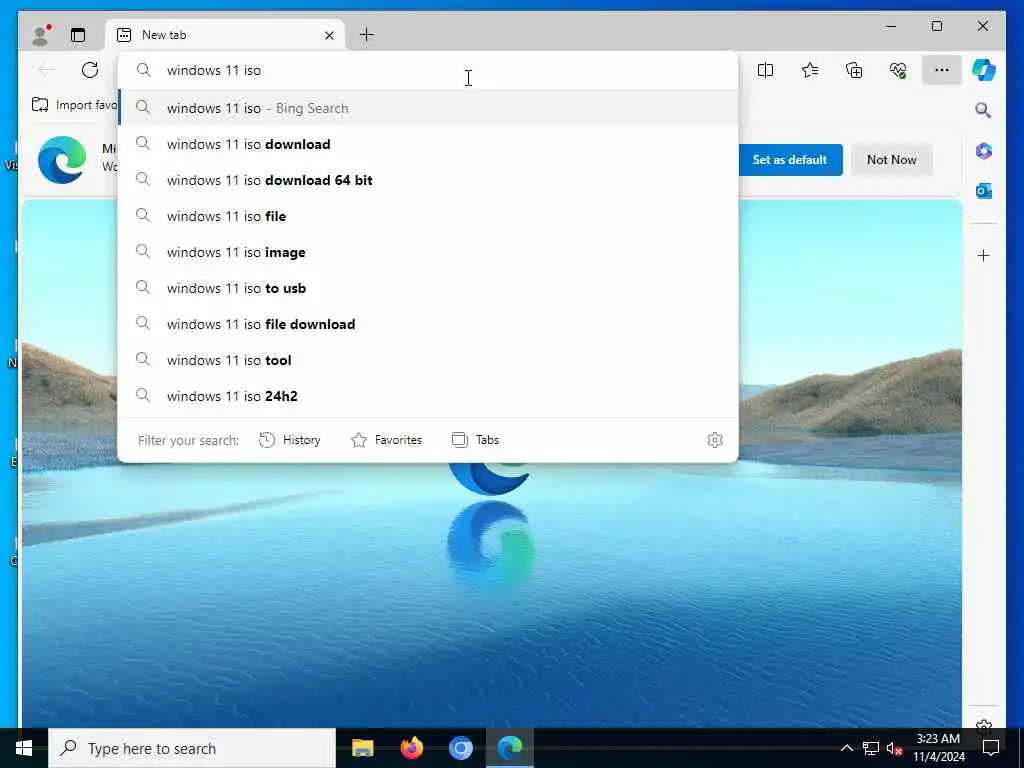The width and height of the screenshot is (1024, 768).
Task: Filter search by Tabs
Action: tap(475, 440)
